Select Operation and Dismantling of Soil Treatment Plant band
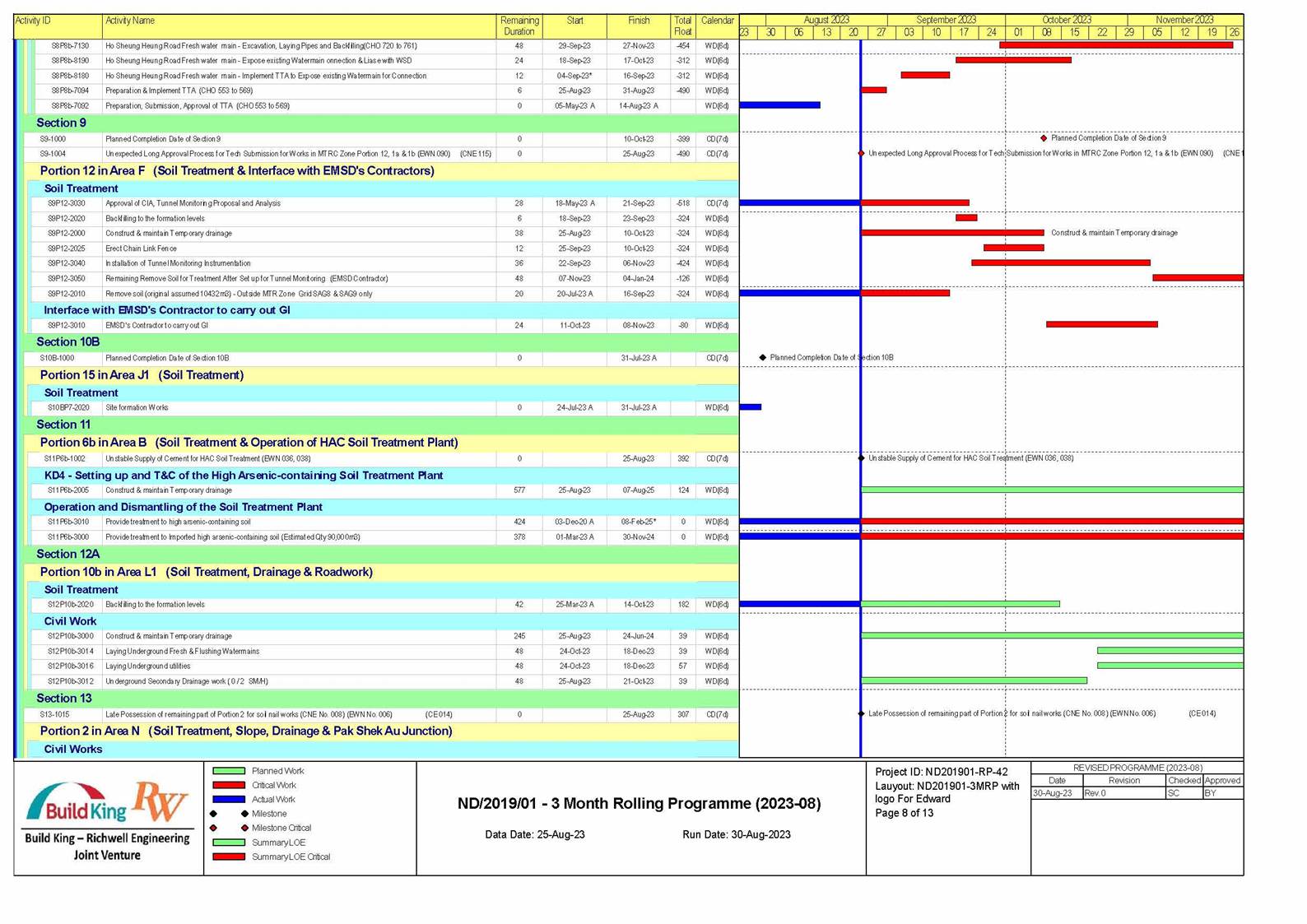 point(384,507)
